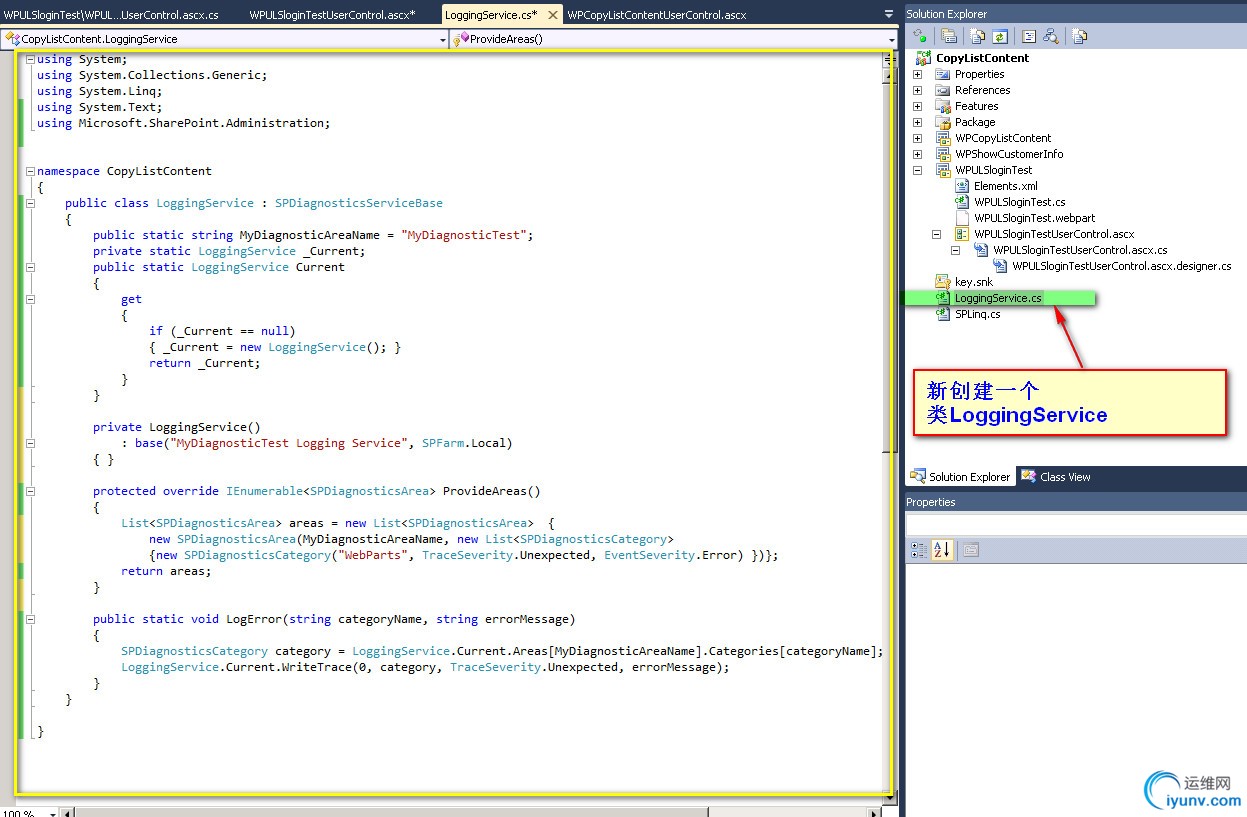This screenshot has width=1247, height=817.
Task: Collapse the ProvideAreas method outline block
Action: [30, 491]
